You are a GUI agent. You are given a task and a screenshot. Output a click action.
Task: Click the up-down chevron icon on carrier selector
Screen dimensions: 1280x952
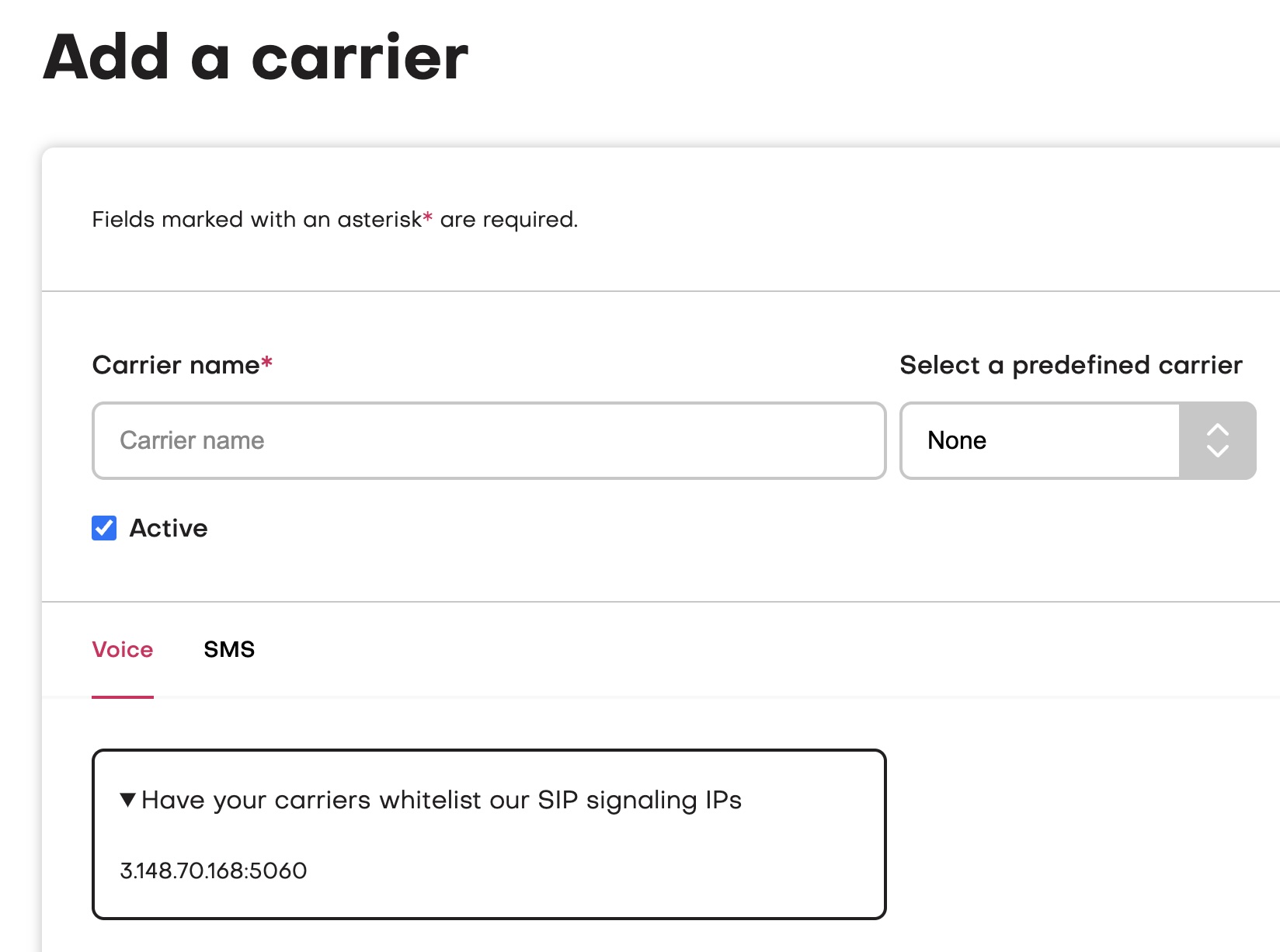click(1217, 440)
